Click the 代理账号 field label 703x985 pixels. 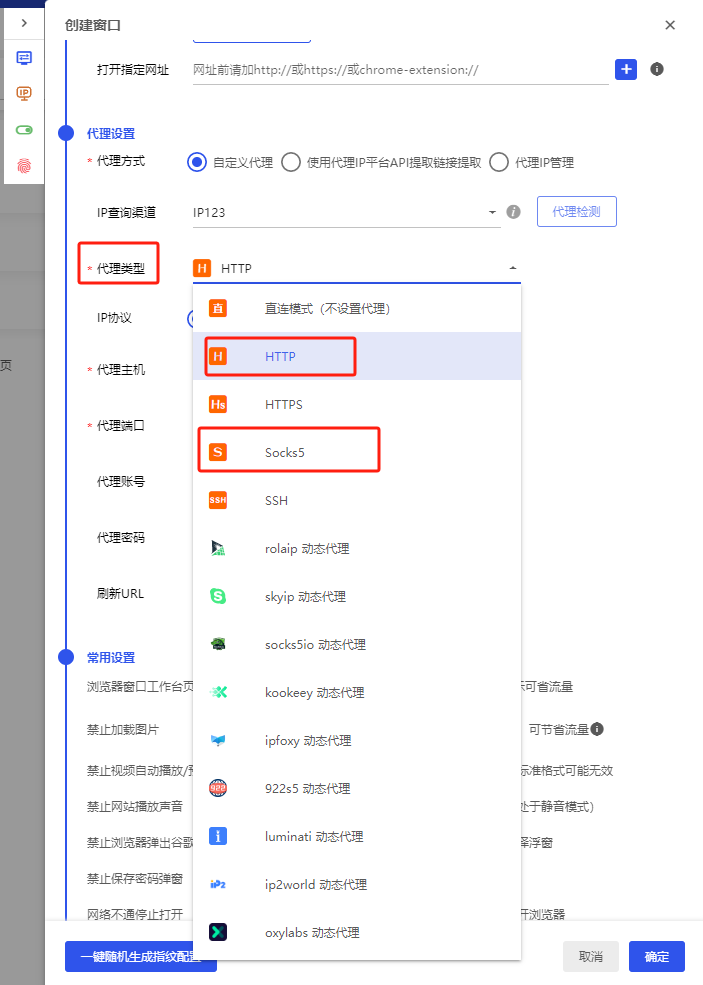click(121, 482)
